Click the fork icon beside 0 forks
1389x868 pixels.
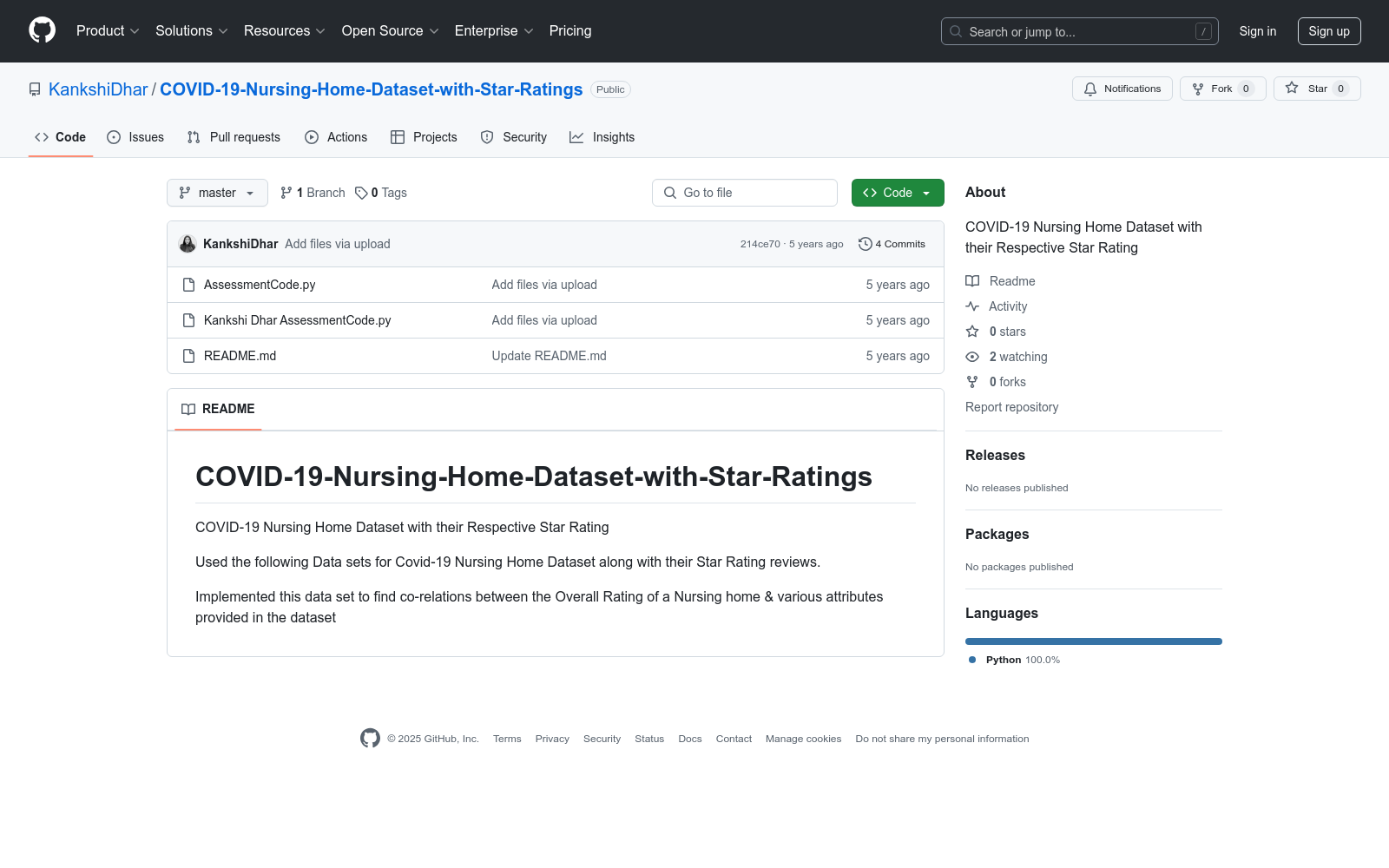tap(972, 382)
